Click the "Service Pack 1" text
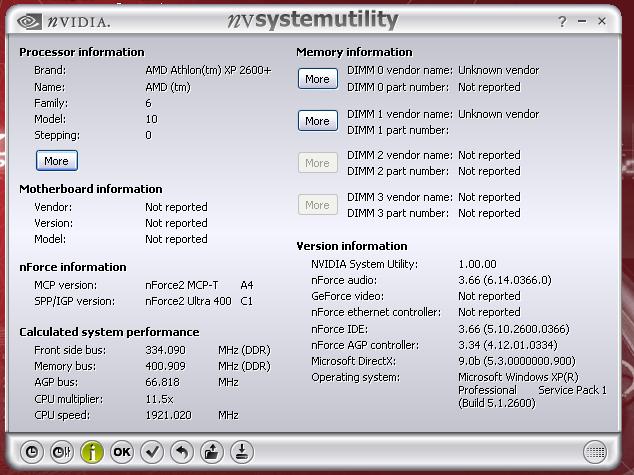The image size is (634, 475). pos(573,391)
